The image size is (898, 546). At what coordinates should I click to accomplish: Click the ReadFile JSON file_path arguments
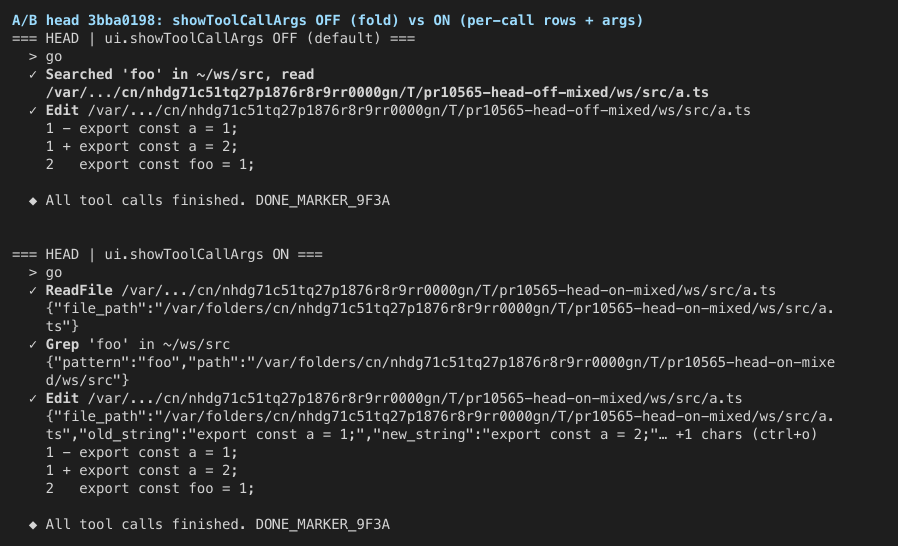coord(440,317)
